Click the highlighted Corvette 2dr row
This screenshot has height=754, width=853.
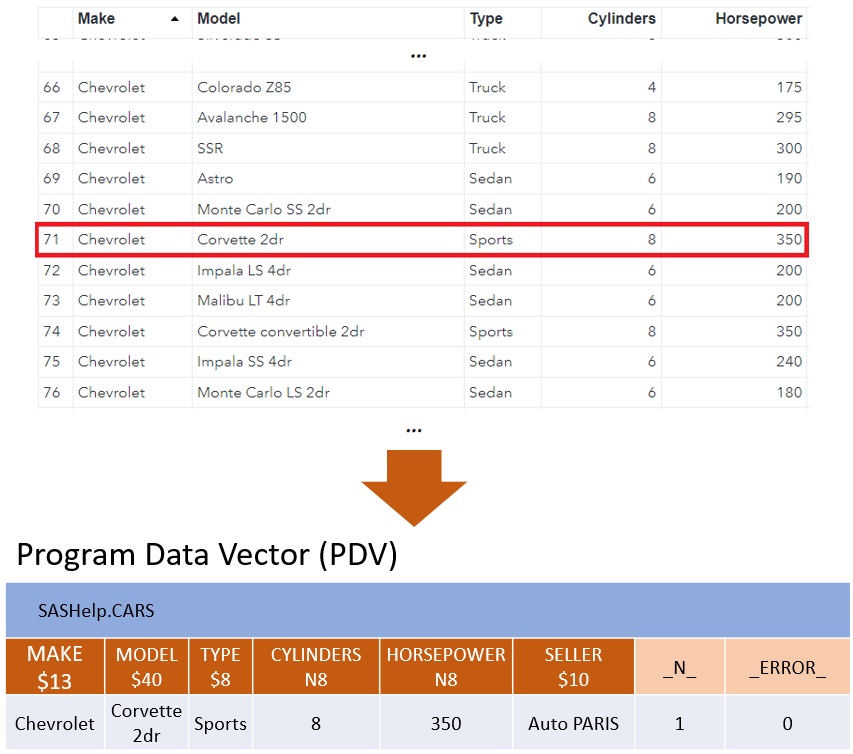click(x=300, y=239)
